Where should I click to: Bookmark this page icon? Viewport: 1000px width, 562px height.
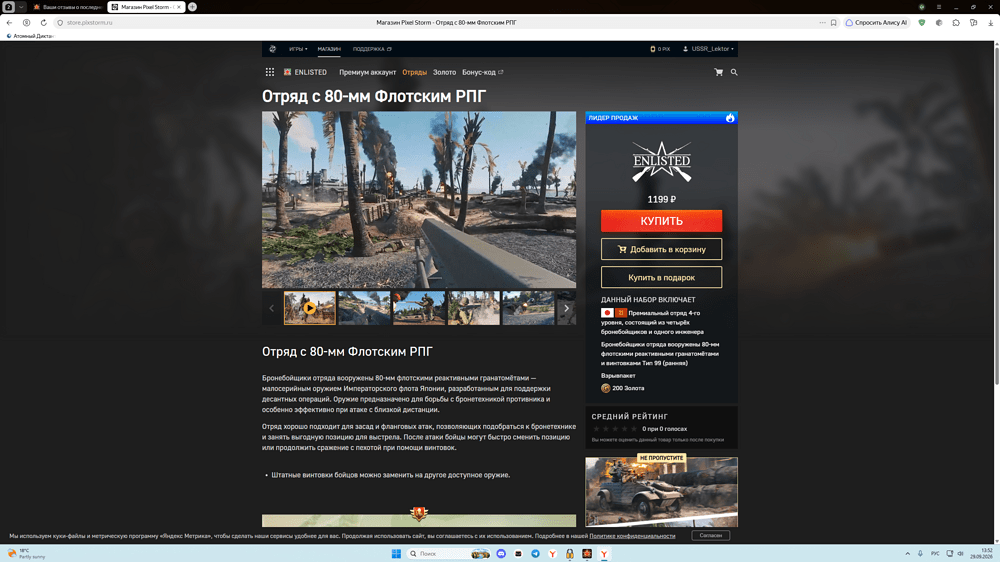(834, 22)
